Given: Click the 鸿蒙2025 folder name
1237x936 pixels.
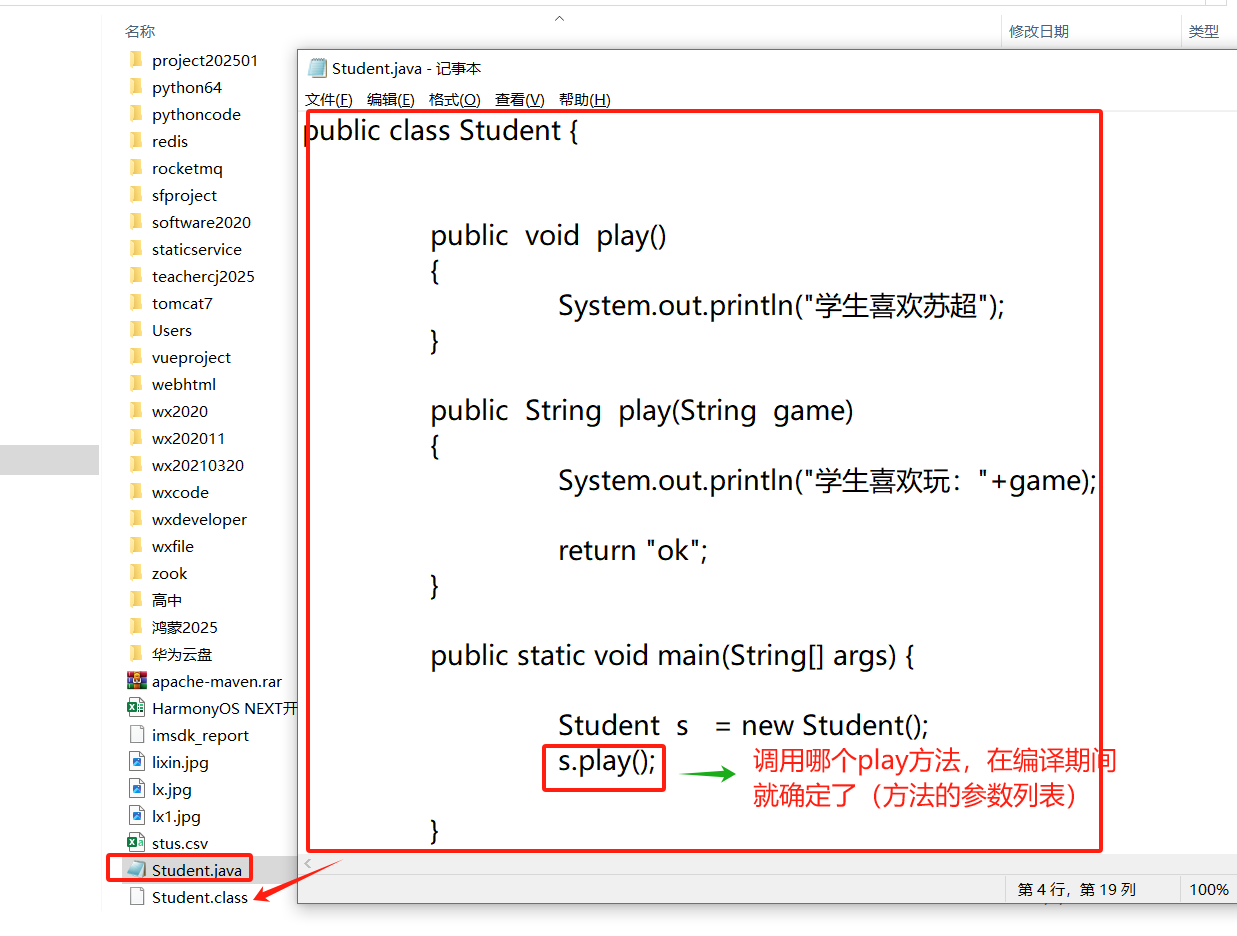Looking at the screenshot, I should 185,627.
